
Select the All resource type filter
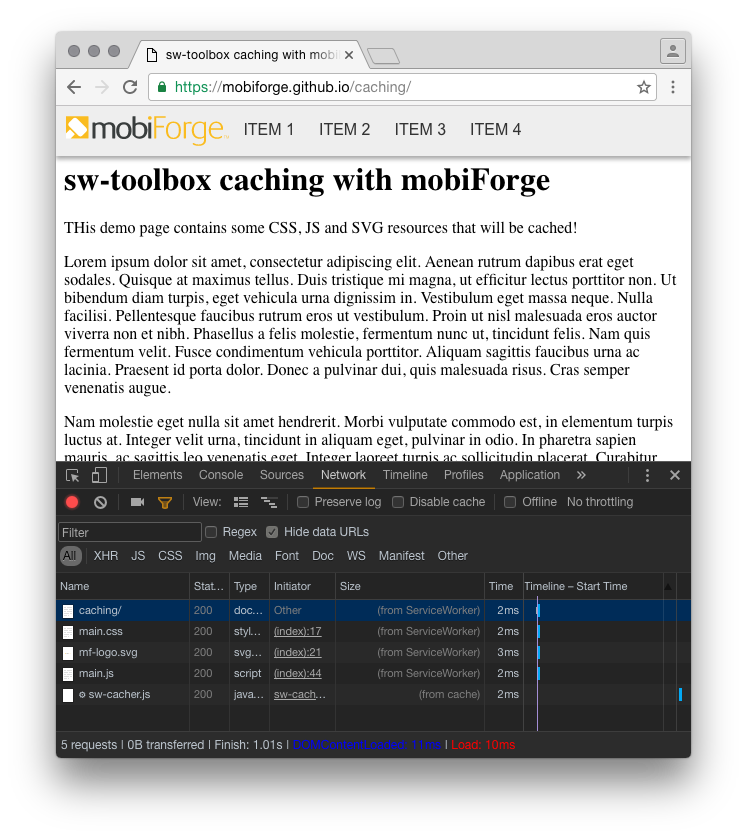point(70,556)
